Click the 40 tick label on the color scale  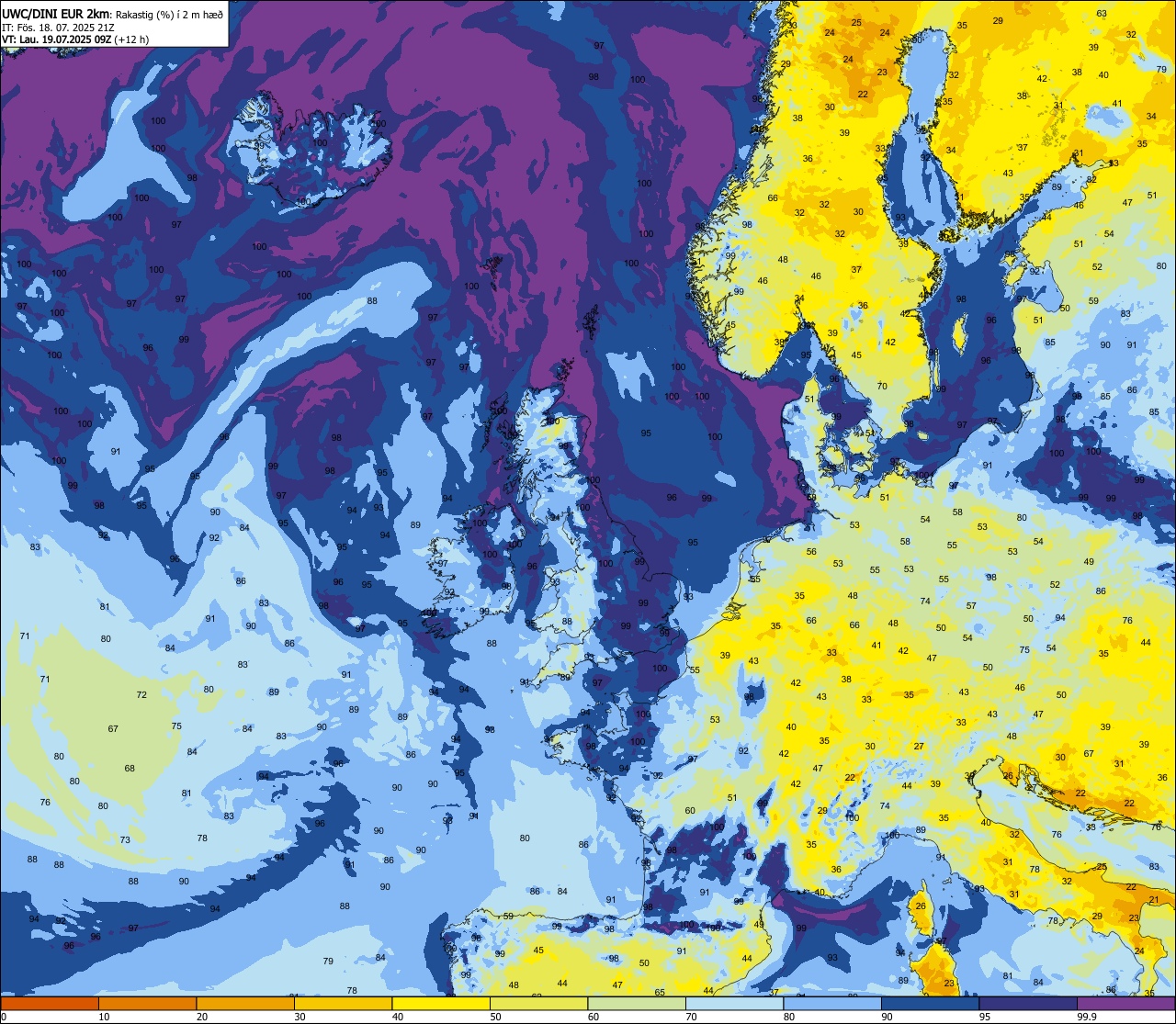(x=398, y=1017)
